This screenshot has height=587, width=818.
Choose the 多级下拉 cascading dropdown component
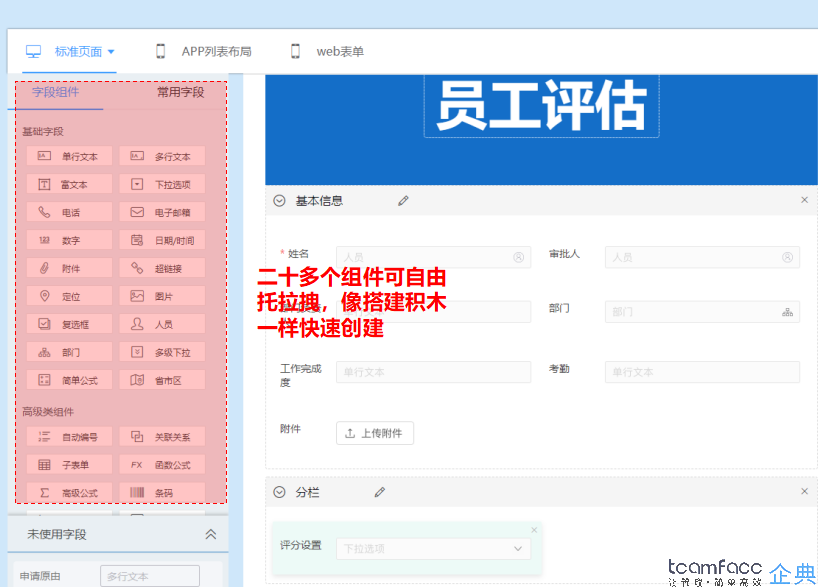(x=162, y=352)
